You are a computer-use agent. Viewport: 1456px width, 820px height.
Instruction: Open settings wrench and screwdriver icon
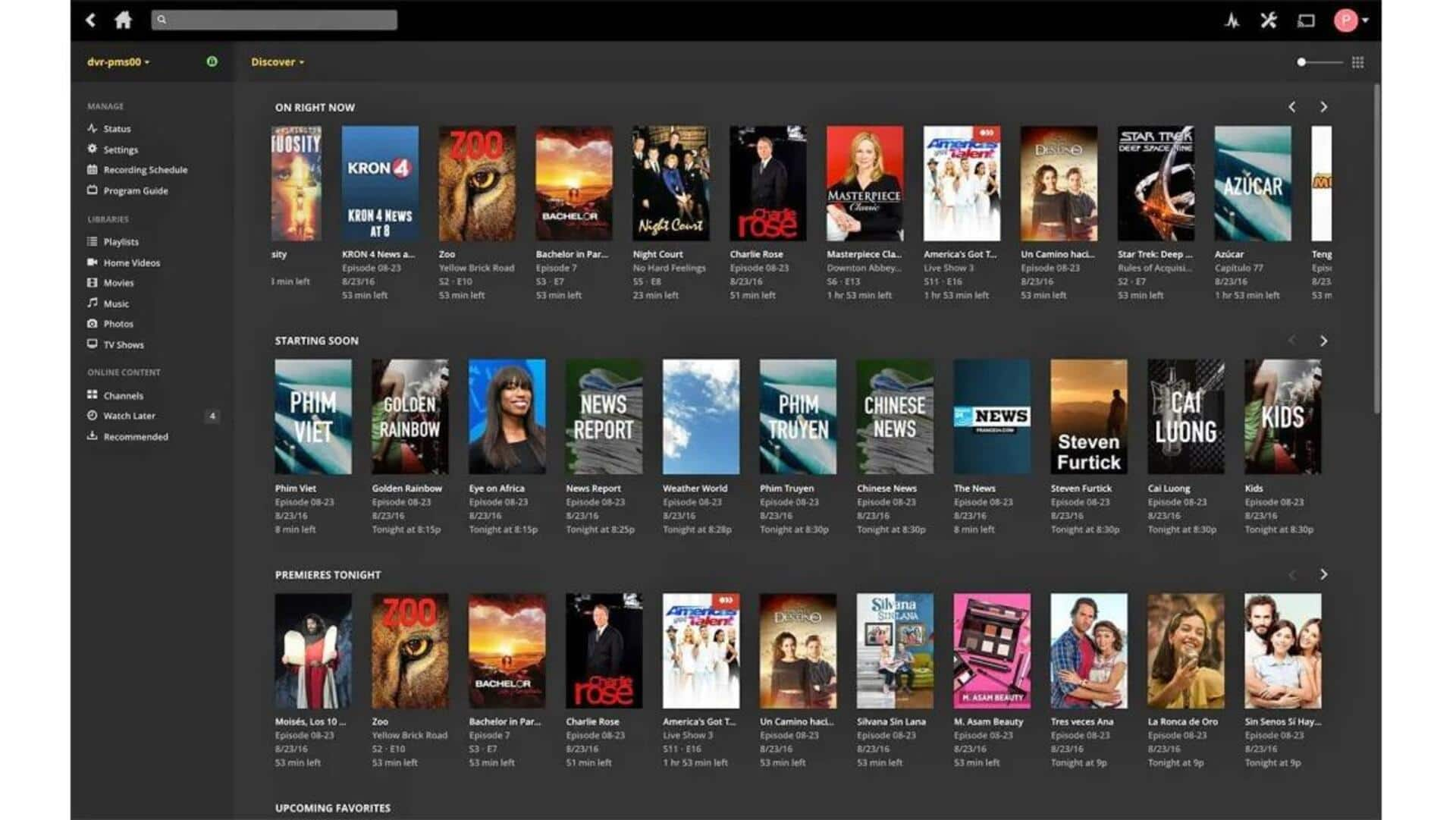click(x=1269, y=20)
